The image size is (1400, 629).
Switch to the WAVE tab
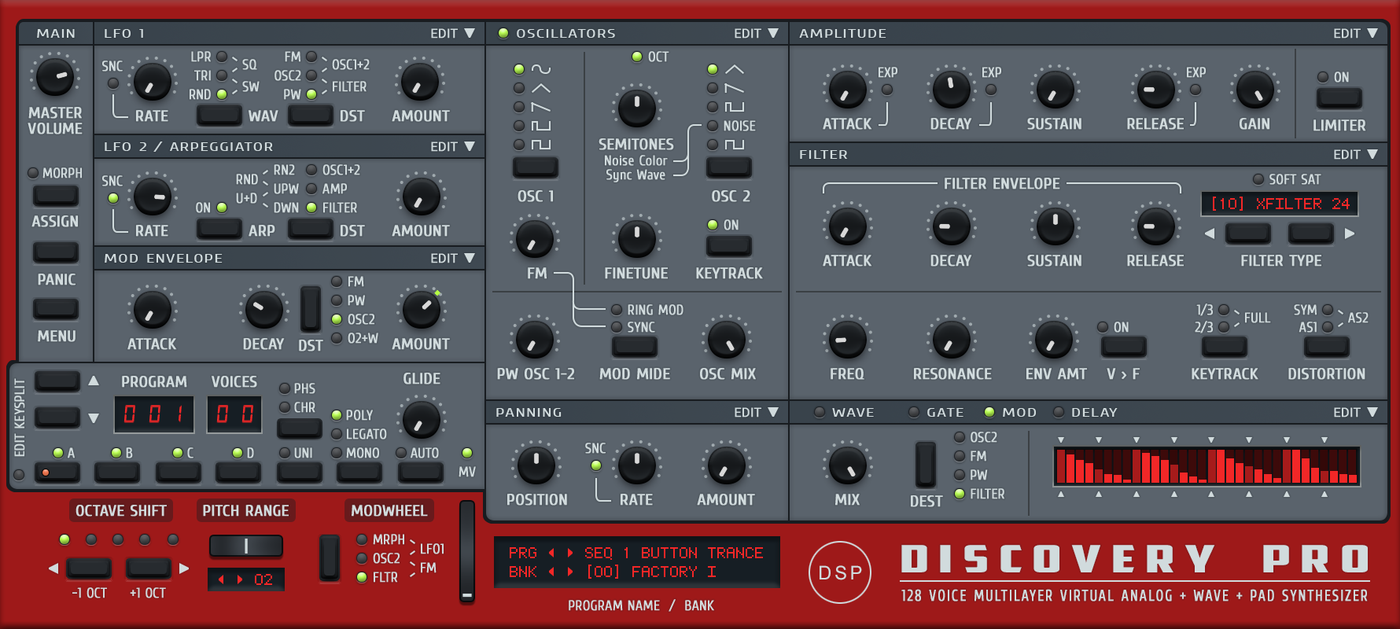(x=843, y=412)
